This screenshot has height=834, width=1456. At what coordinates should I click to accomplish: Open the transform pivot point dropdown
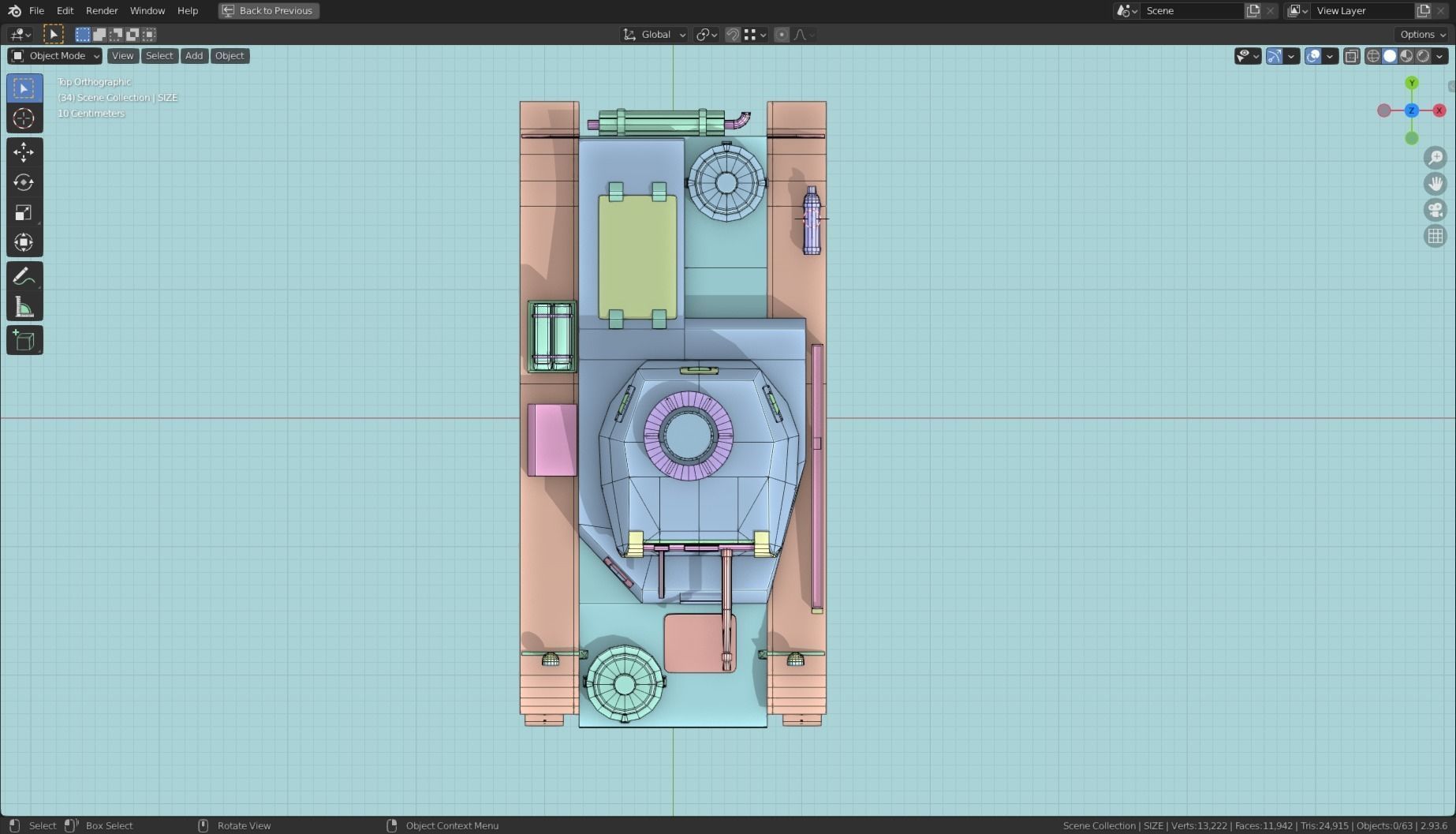706,34
